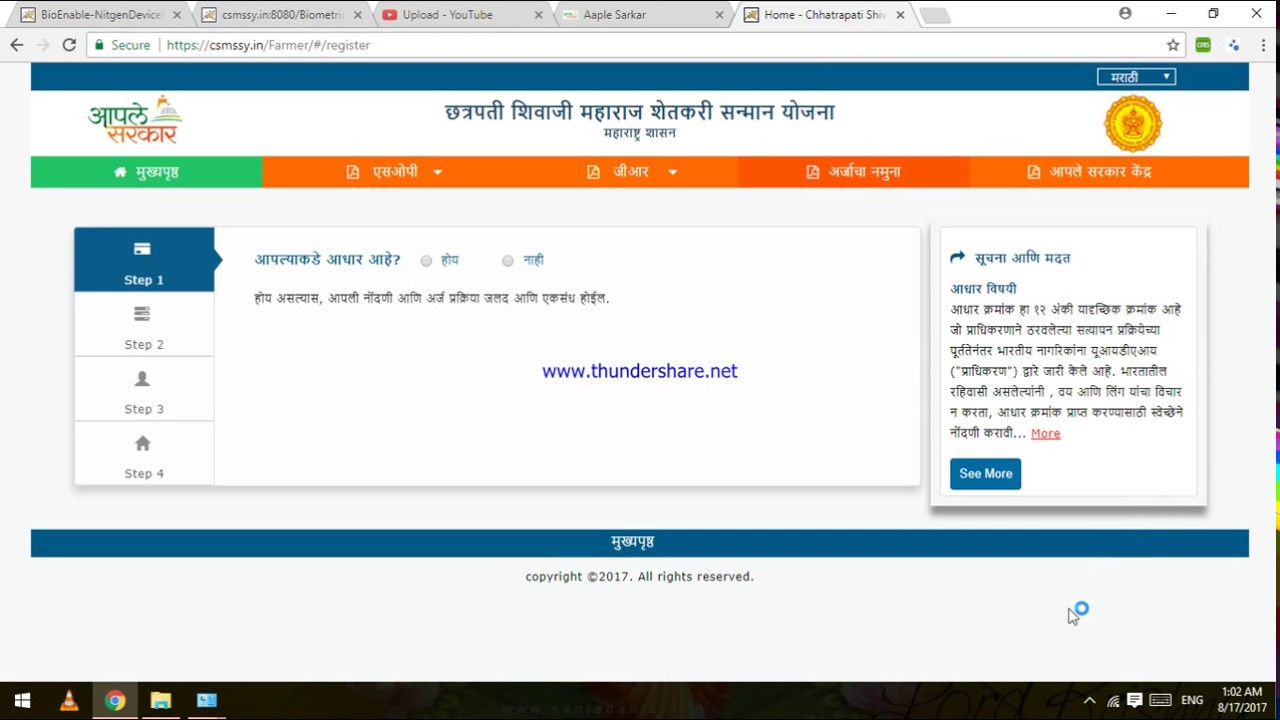Select the नाही radio button
This screenshot has width=1280, height=720.
point(508,261)
